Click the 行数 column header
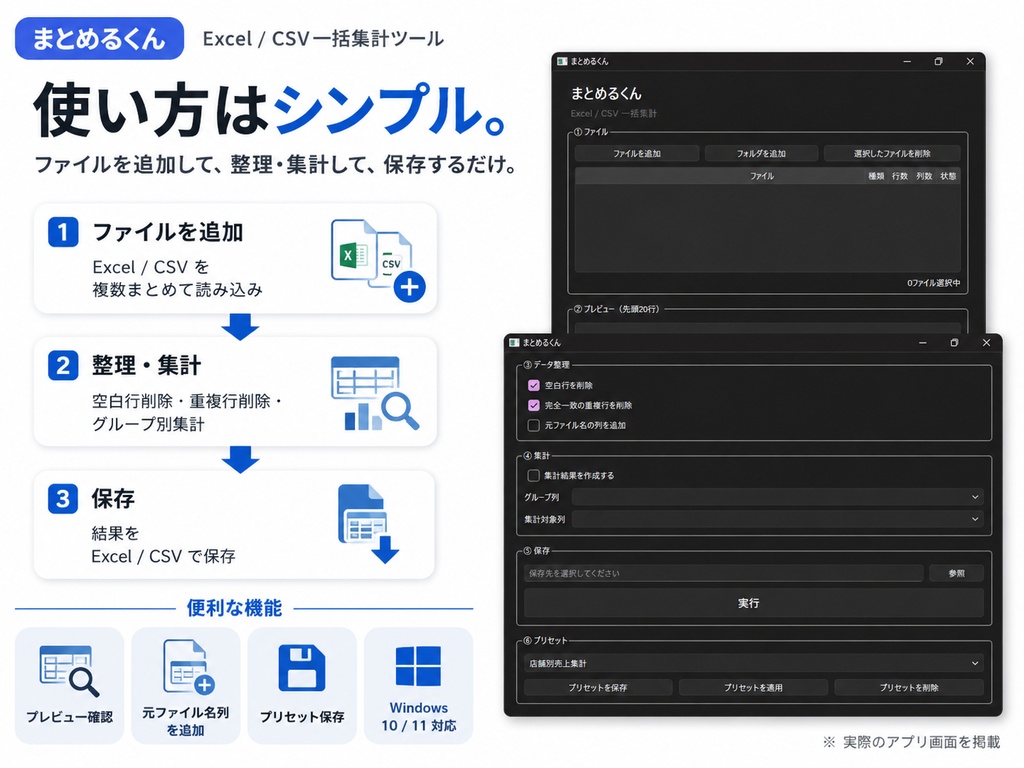Viewport: 1024px width, 768px height. [900, 176]
